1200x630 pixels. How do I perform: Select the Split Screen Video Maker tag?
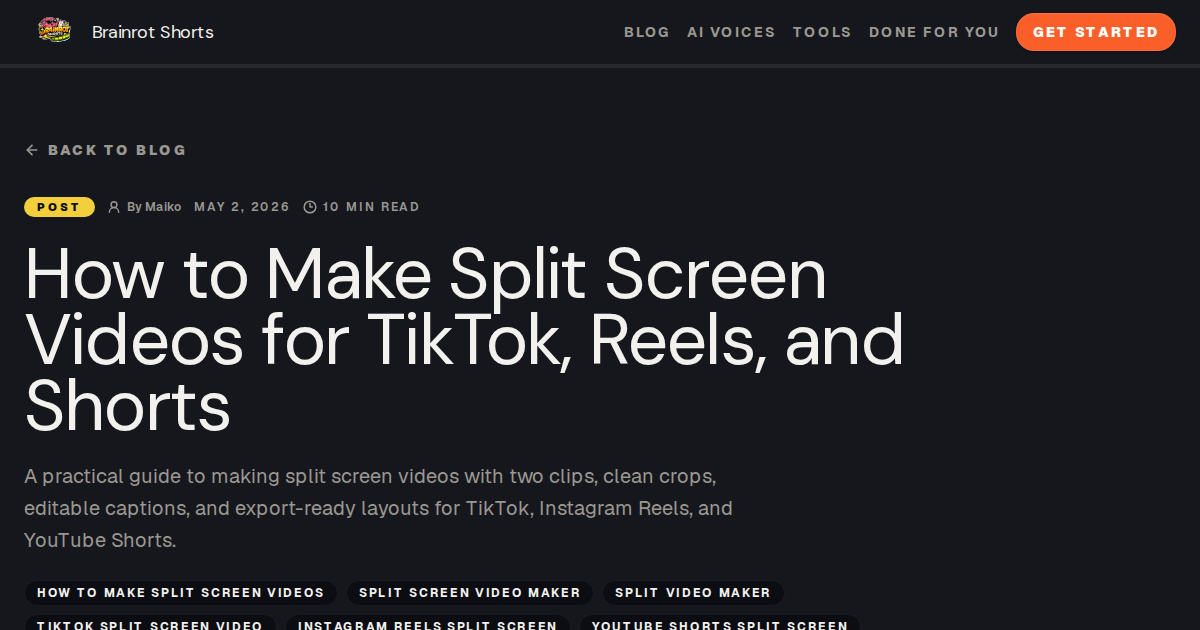click(x=470, y=593)
